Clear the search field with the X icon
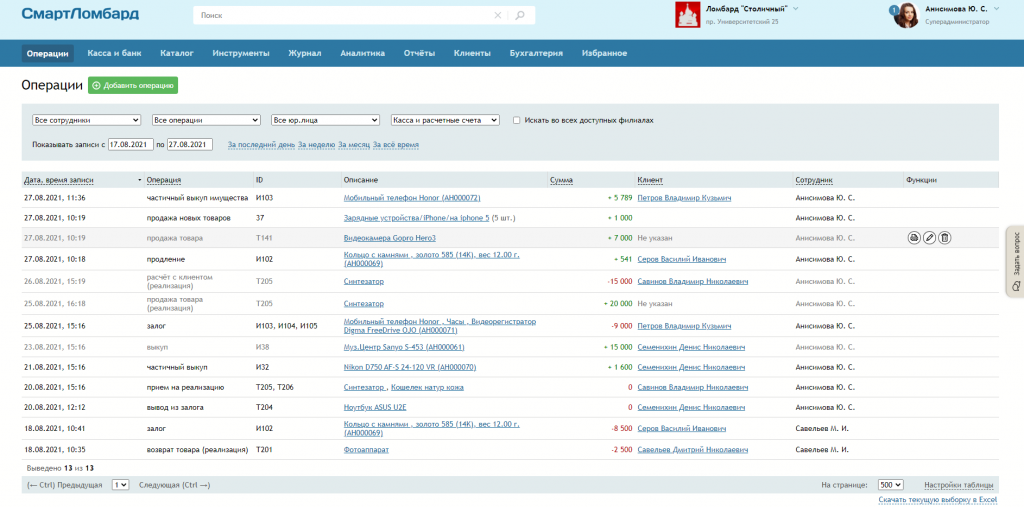 pyautogui.click(x=498, y=16)
